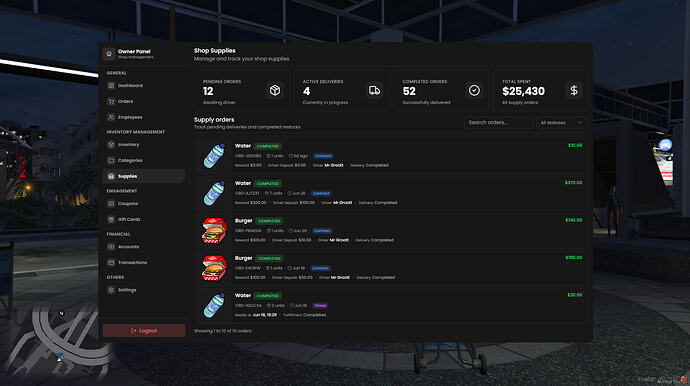Click the Completed badge on the $10.00 Water order
Screen dimensions: 690x386
click(268, 146)
